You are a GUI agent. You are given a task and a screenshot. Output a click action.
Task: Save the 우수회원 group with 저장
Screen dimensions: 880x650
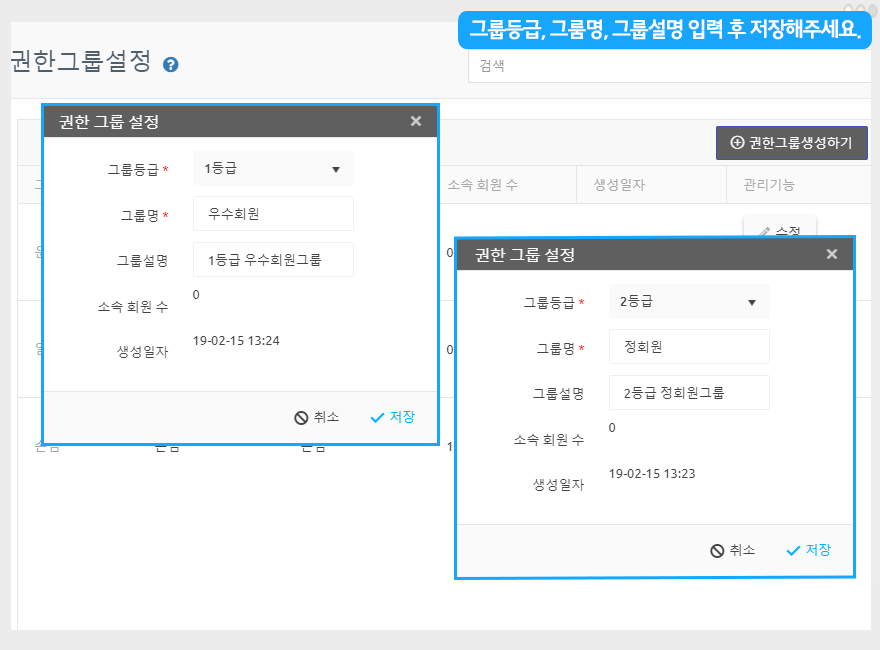coord(392,417)
